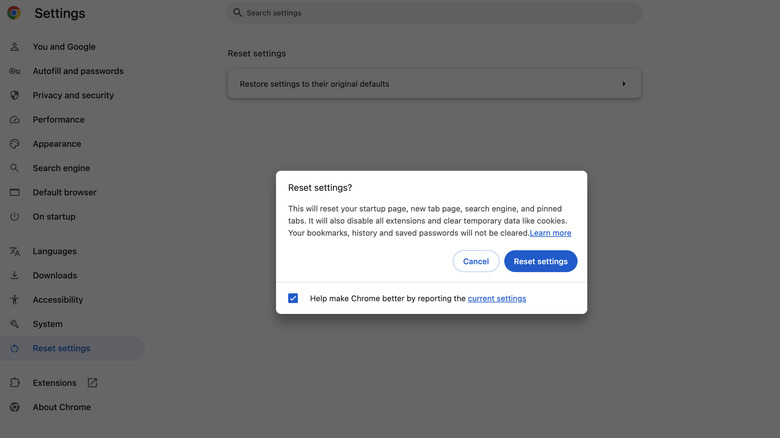
Task: Open the current settings link
Action: pos(497,299)
